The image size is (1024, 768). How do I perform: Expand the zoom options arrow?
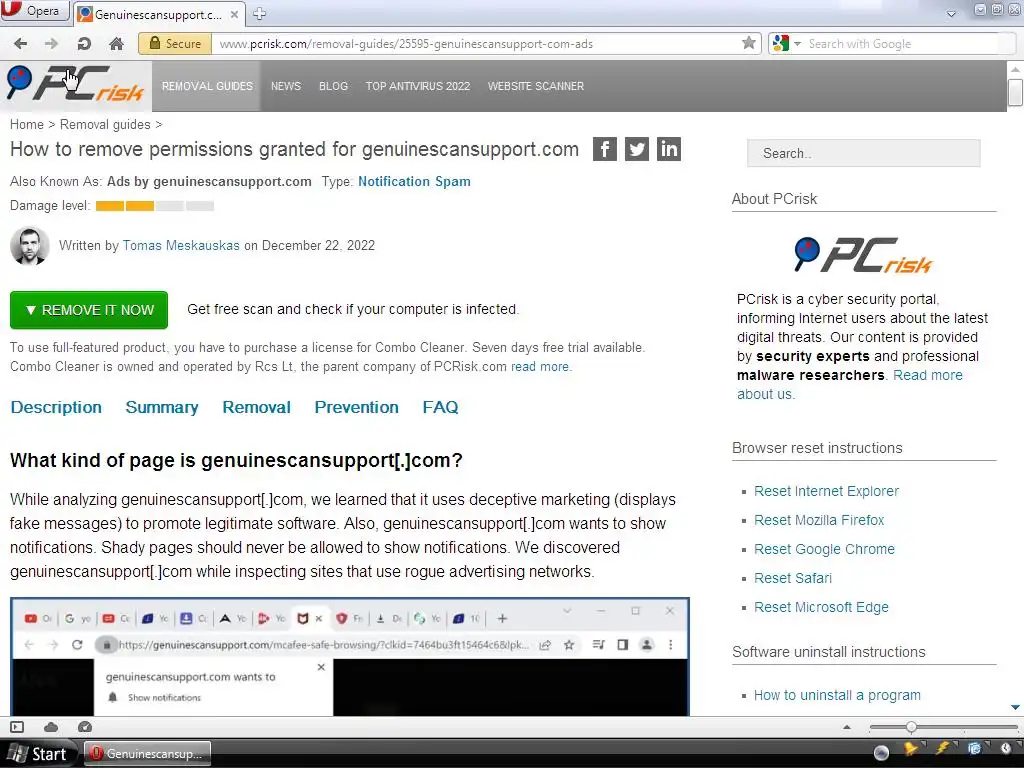[x=847, y=727]
